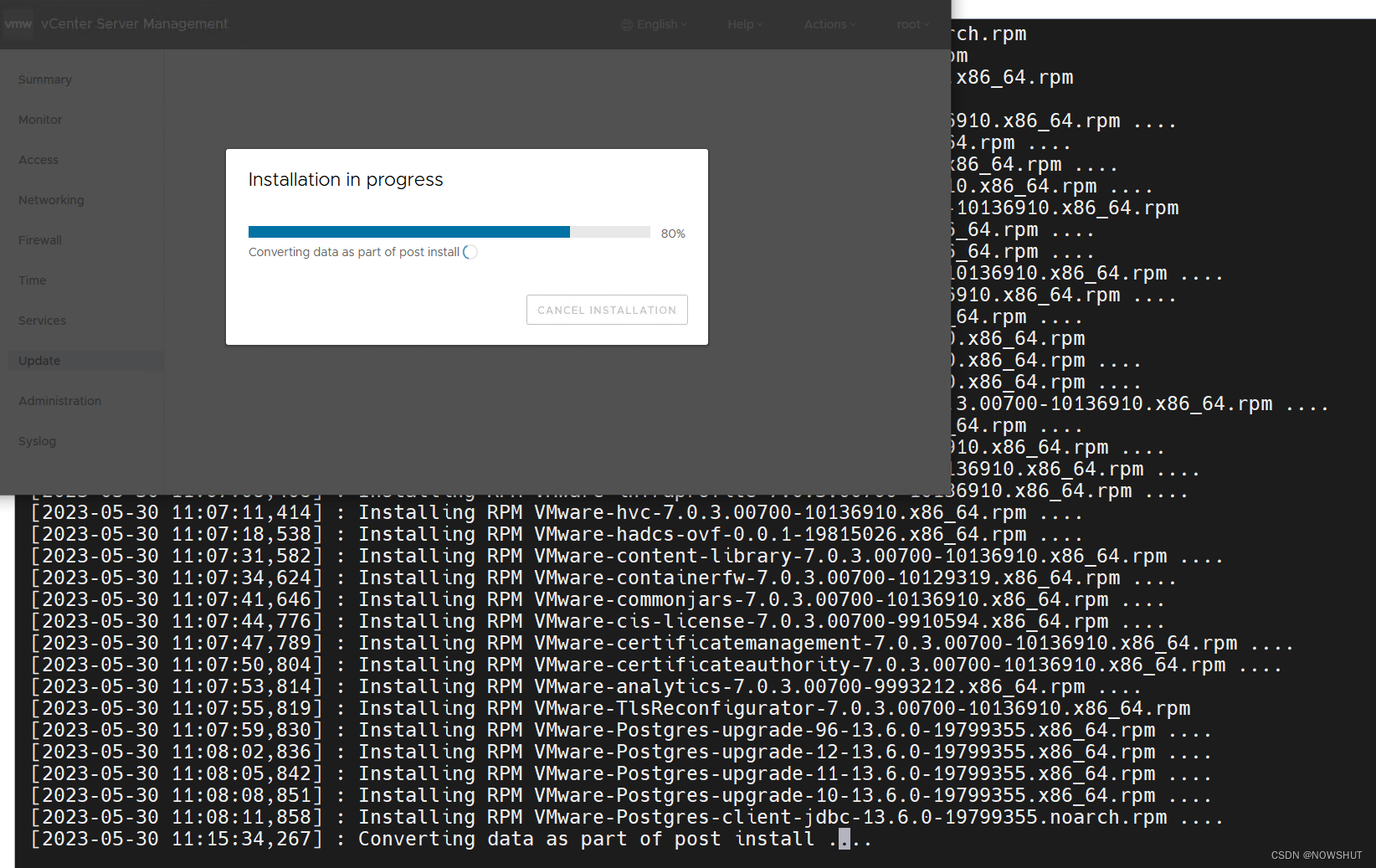Select Firewall in the sidebar

click(40, 240)
